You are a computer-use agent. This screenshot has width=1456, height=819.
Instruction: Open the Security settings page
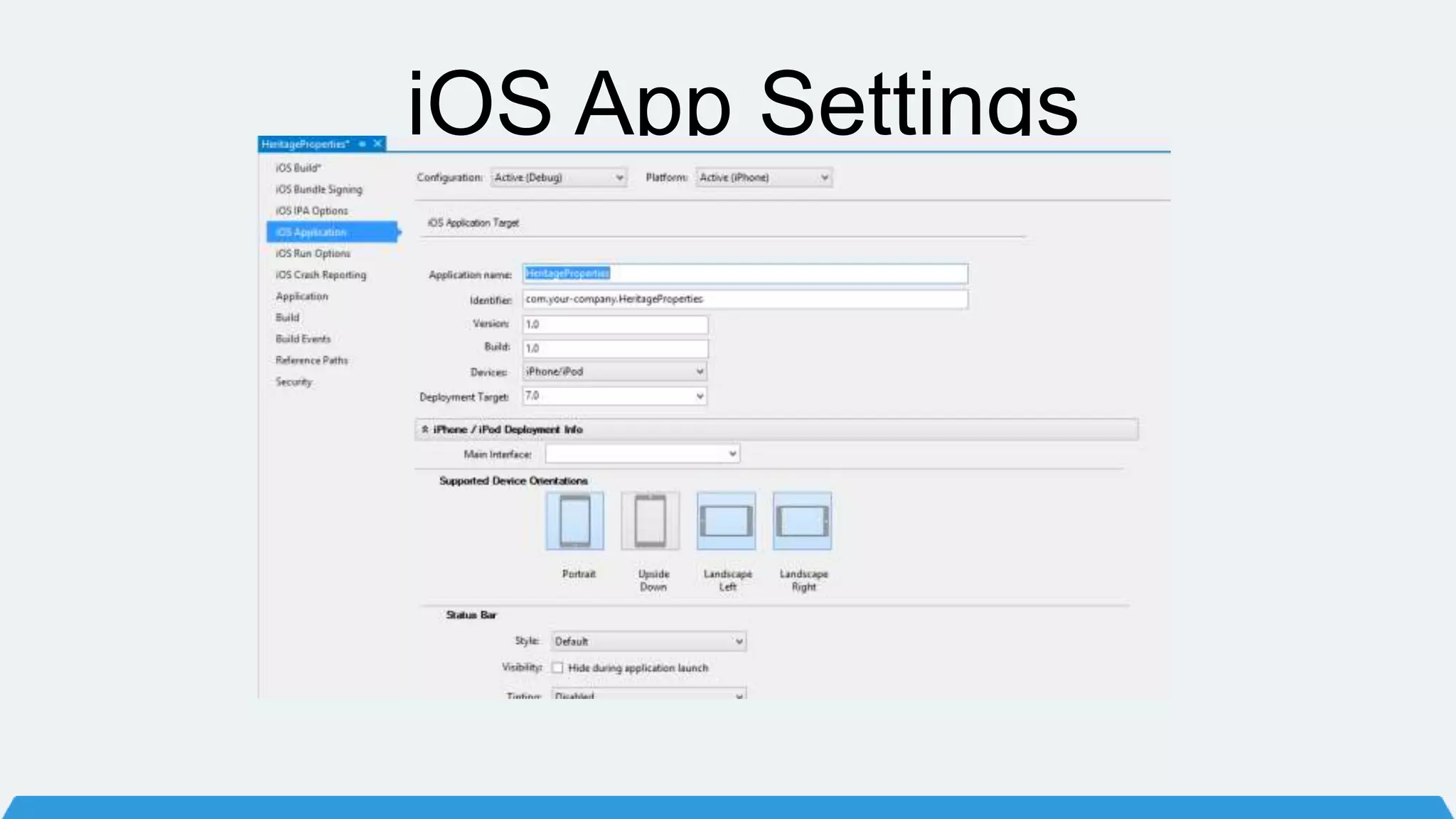point(294,382)
